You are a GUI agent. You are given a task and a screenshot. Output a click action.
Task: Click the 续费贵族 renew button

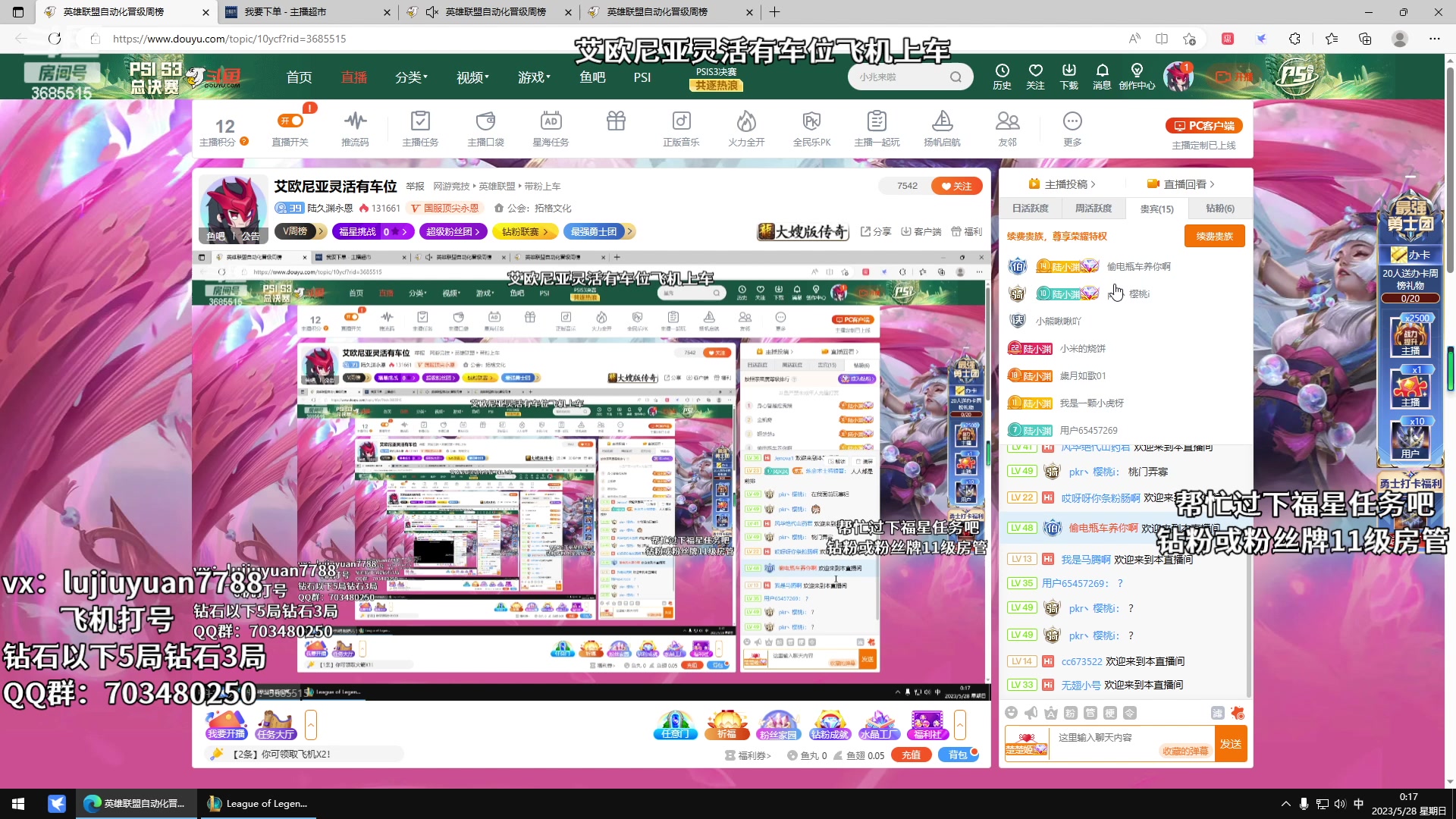click(1214, 237)
